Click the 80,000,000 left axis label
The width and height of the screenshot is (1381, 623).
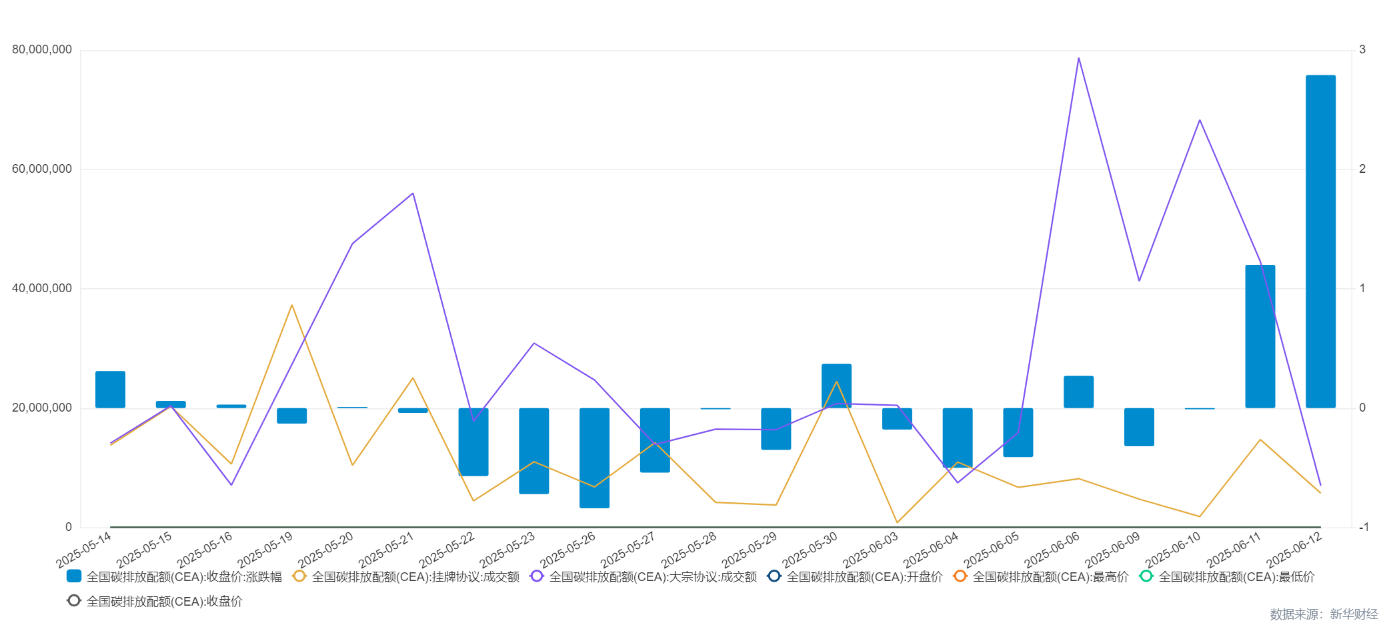[41, 50]
